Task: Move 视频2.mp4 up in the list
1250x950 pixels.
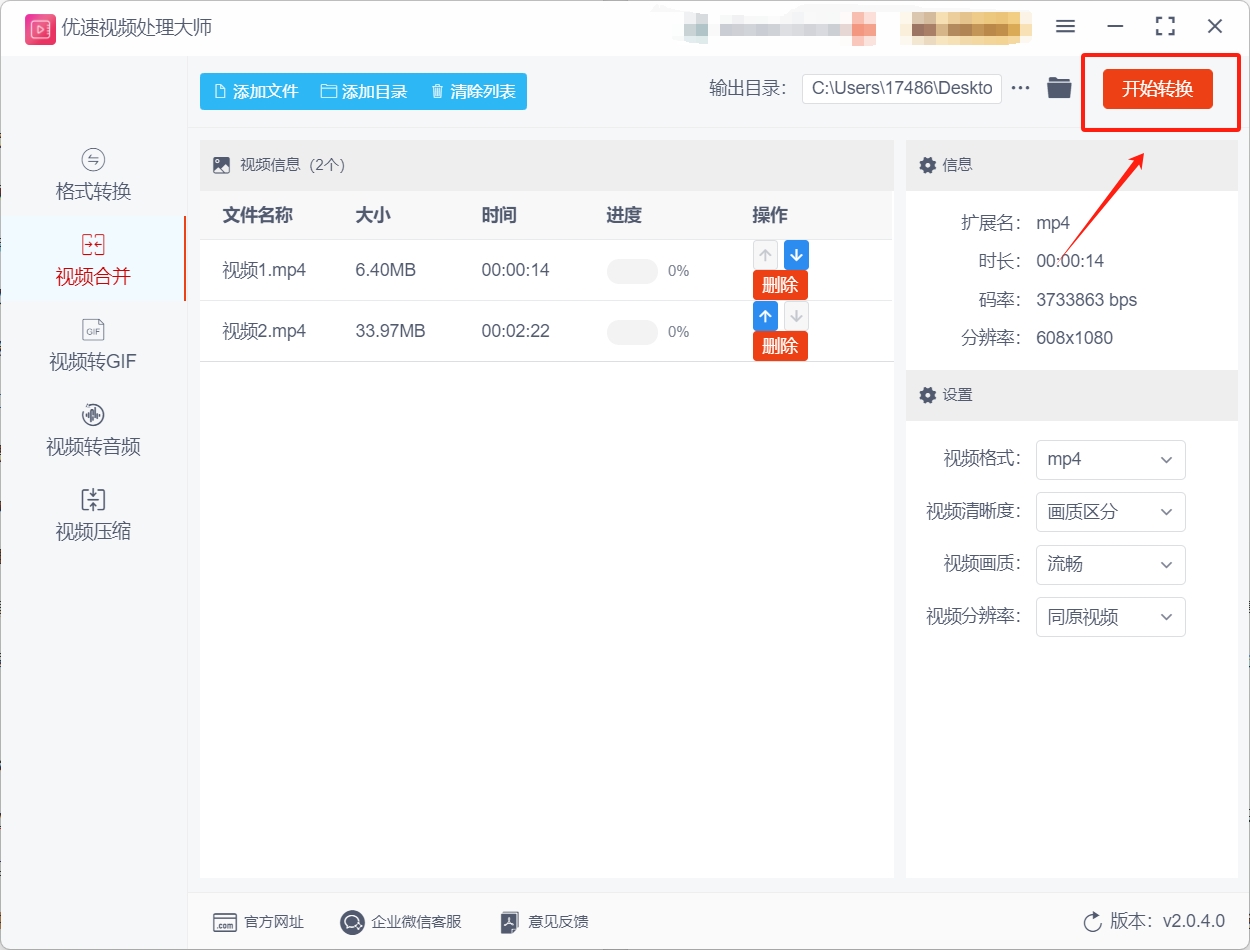Action: click(x=765, y=316)
